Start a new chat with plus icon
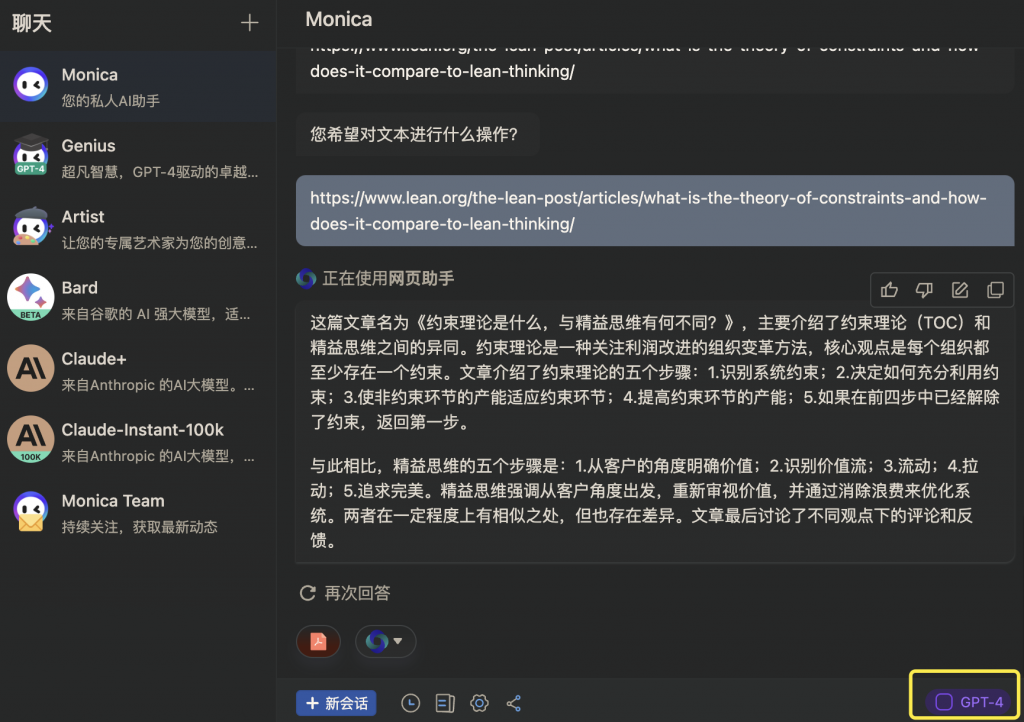The image size is (1024, 722). click(249, 23)
